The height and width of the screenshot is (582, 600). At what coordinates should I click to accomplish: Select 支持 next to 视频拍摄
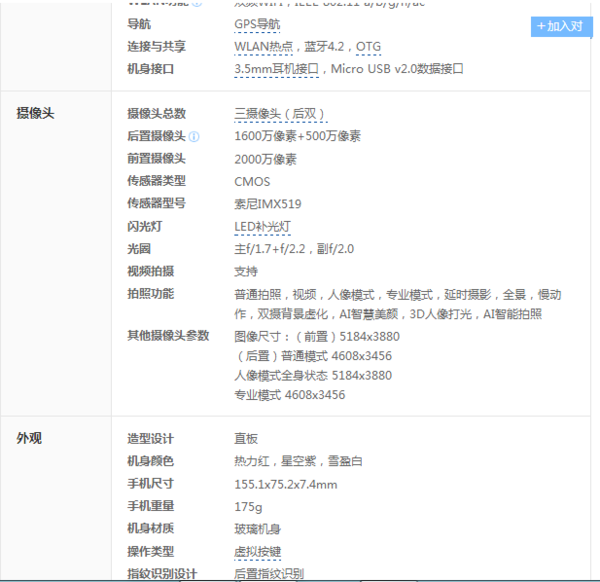246,271
